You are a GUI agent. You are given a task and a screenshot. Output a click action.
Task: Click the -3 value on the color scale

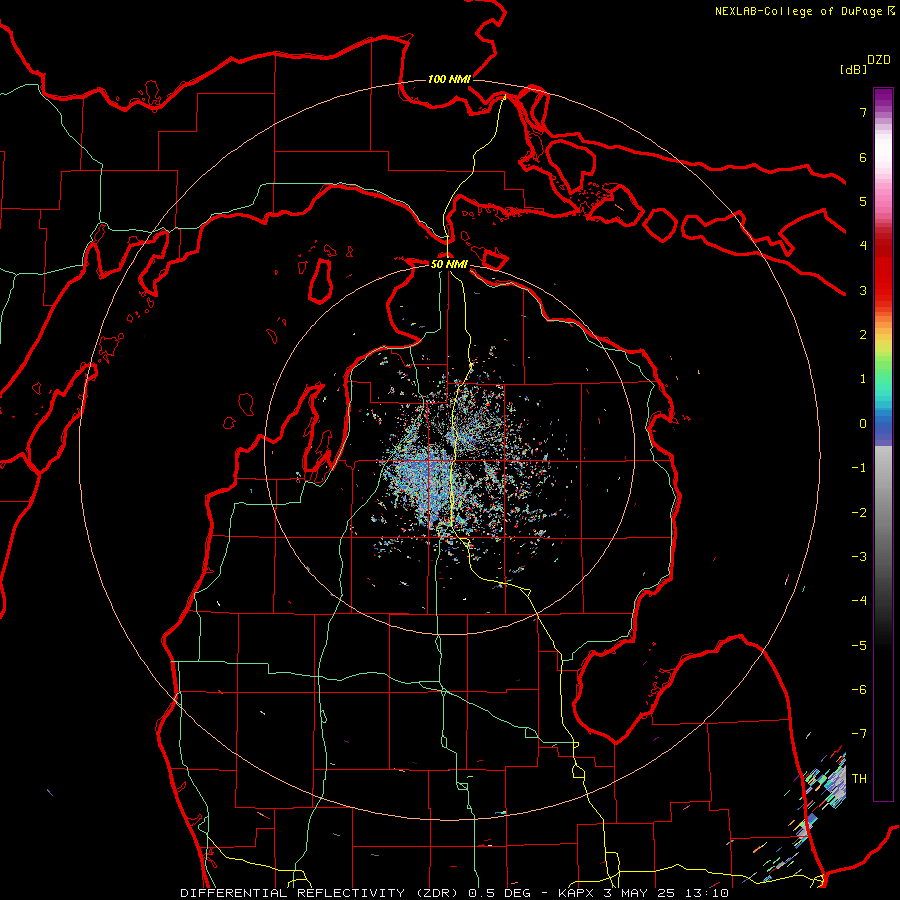(859, 556)
